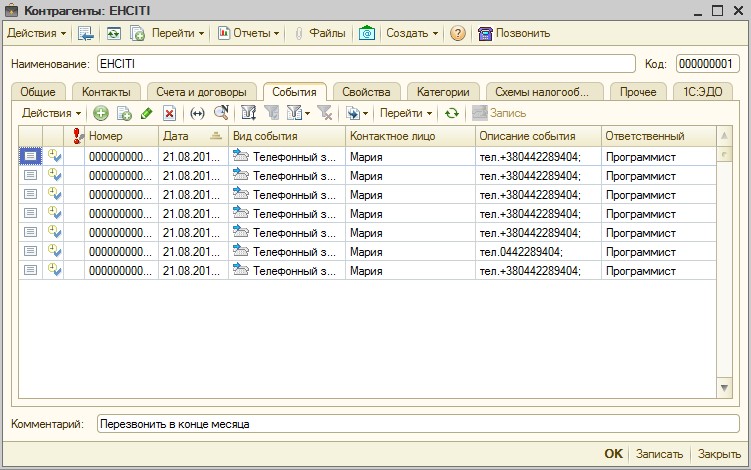Open the Прочее tab
This screenshot has height=470, width=751.
[638, 92]
